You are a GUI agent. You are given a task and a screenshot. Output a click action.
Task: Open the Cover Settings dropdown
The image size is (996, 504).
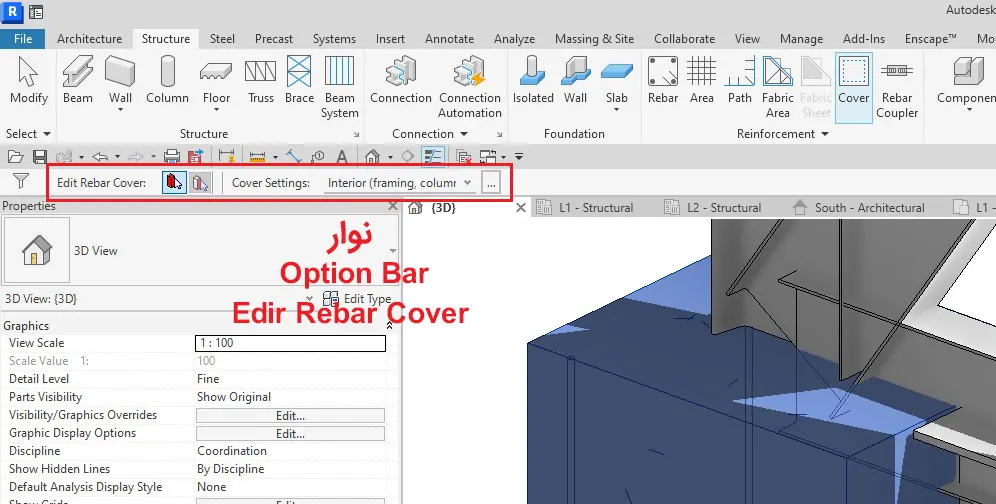tap(399, 183)
